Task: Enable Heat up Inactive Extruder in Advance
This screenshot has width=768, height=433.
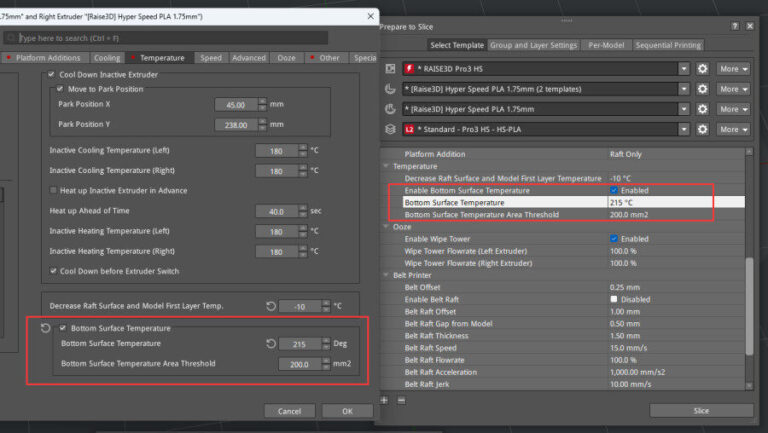Action: click(53, 190)
